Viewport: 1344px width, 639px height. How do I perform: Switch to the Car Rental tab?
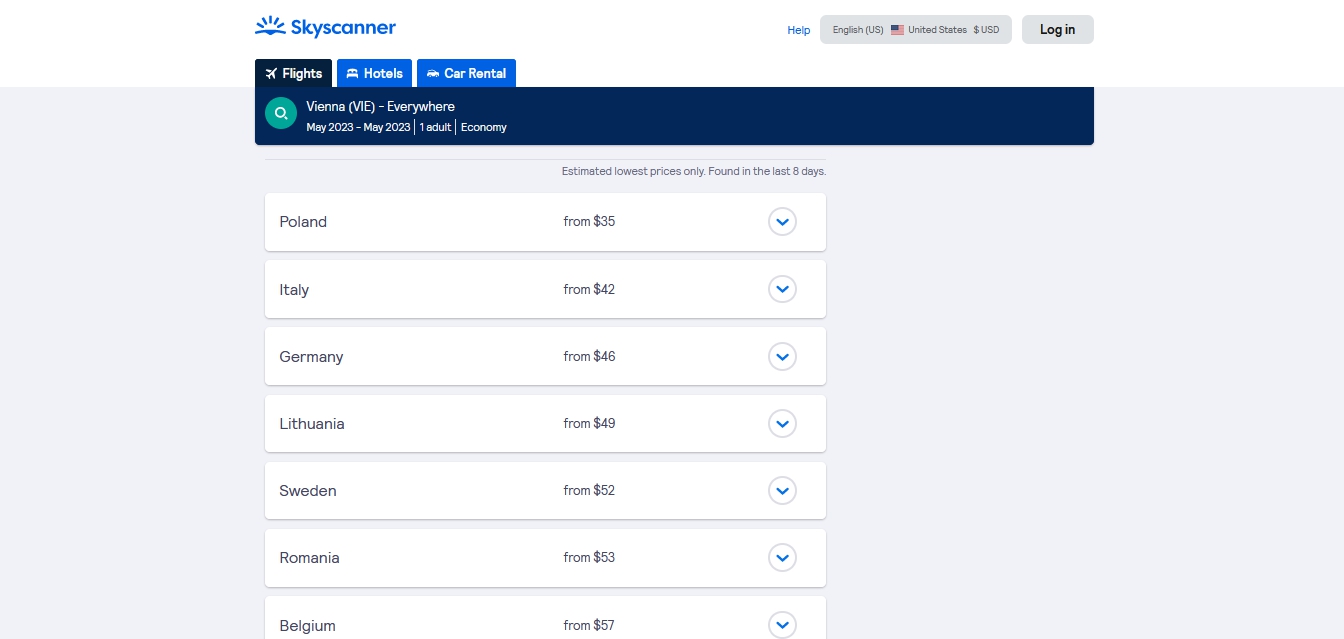point(466,73)
